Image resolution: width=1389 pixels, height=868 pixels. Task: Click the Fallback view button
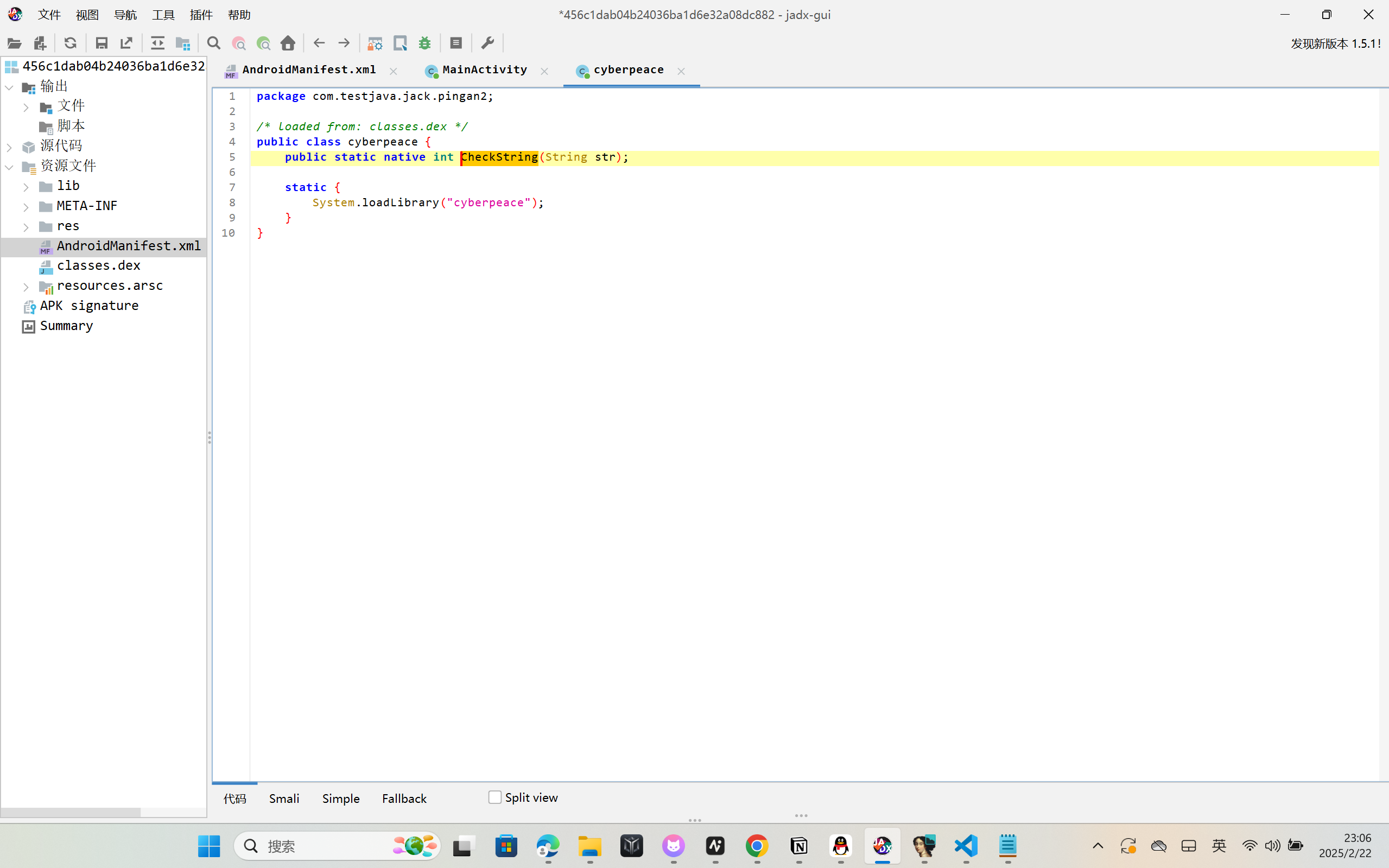click(404, 799)
